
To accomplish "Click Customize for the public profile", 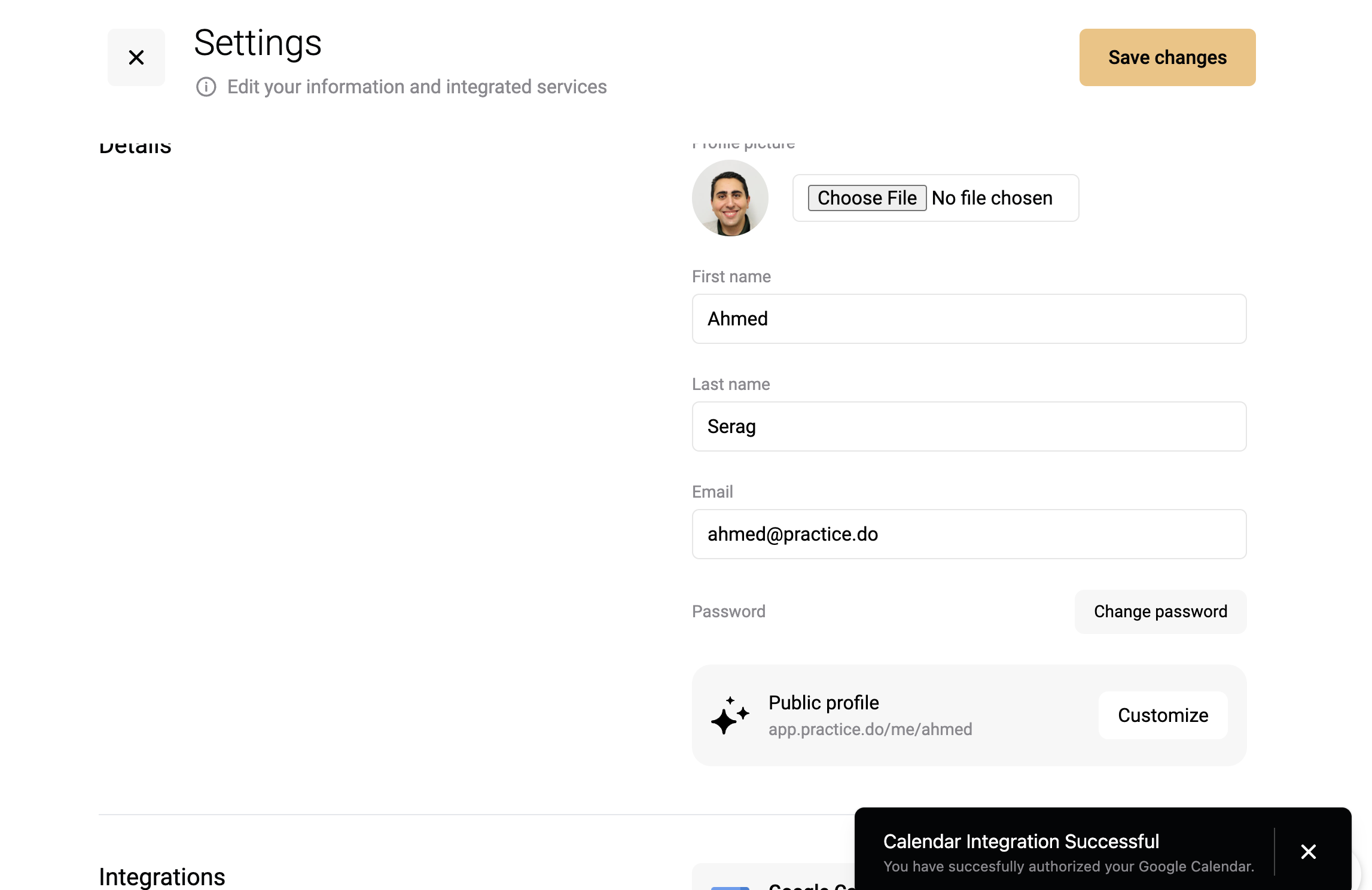I will 1163,715.
